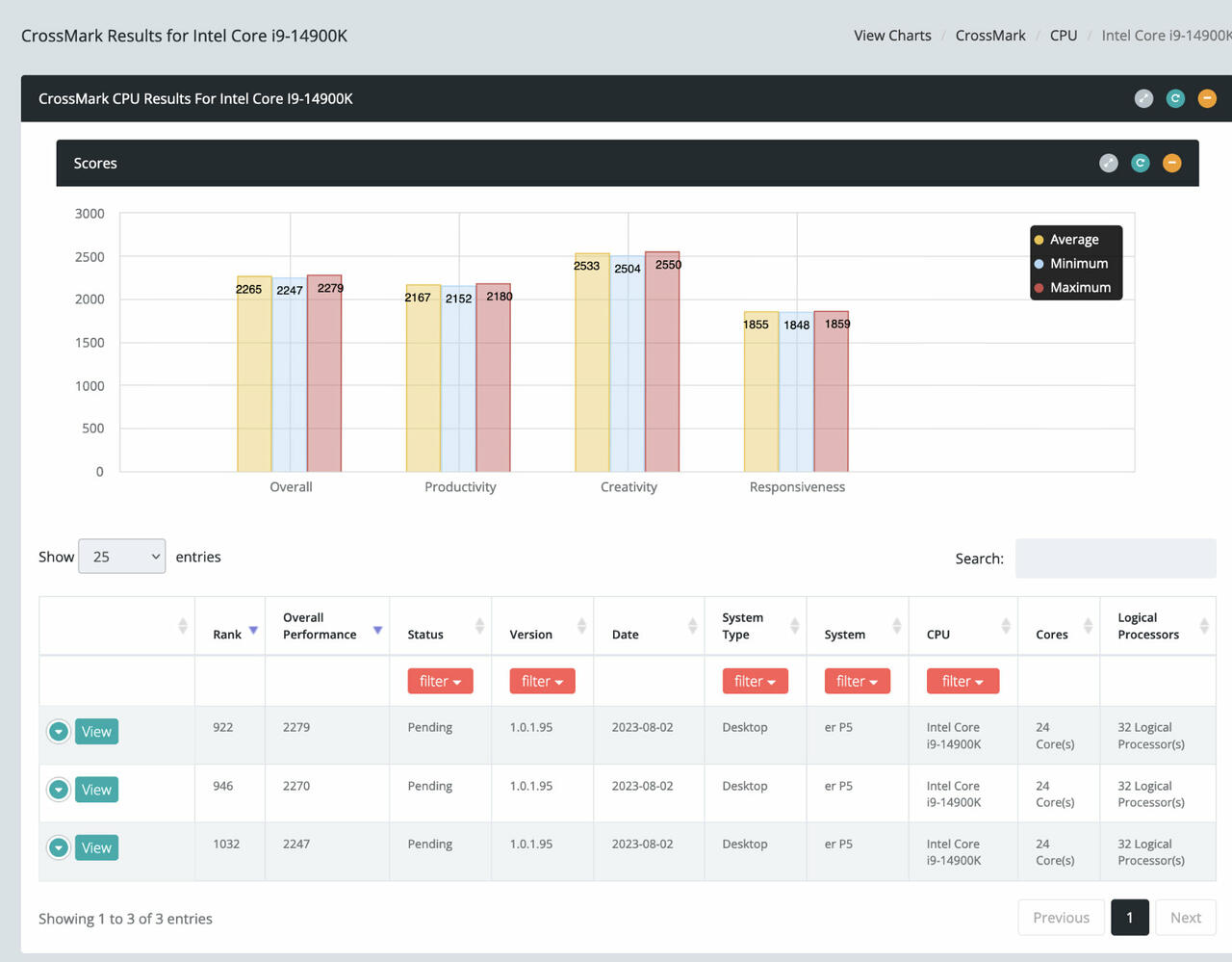Open the Version filter dropdown
Viewport: 1232px width, 962px height.
point(543,681)
